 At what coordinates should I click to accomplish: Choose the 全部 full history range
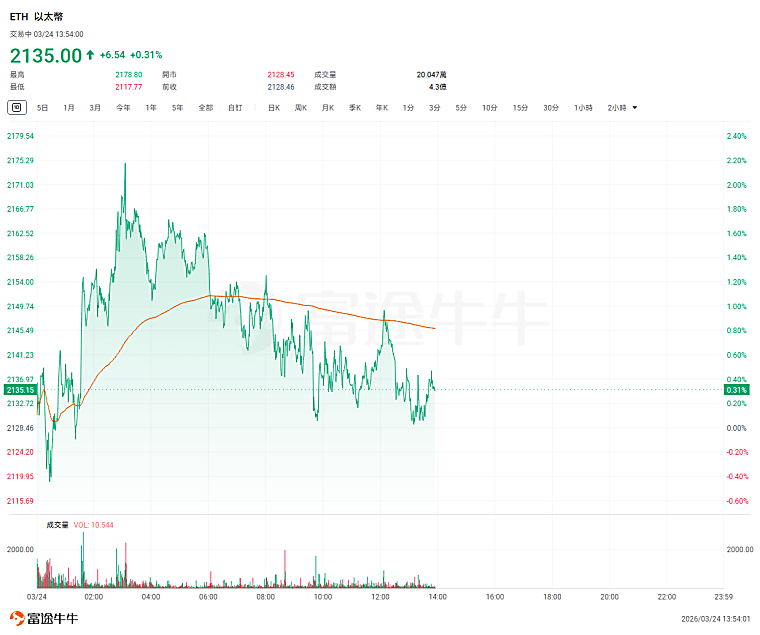[206, 108]
